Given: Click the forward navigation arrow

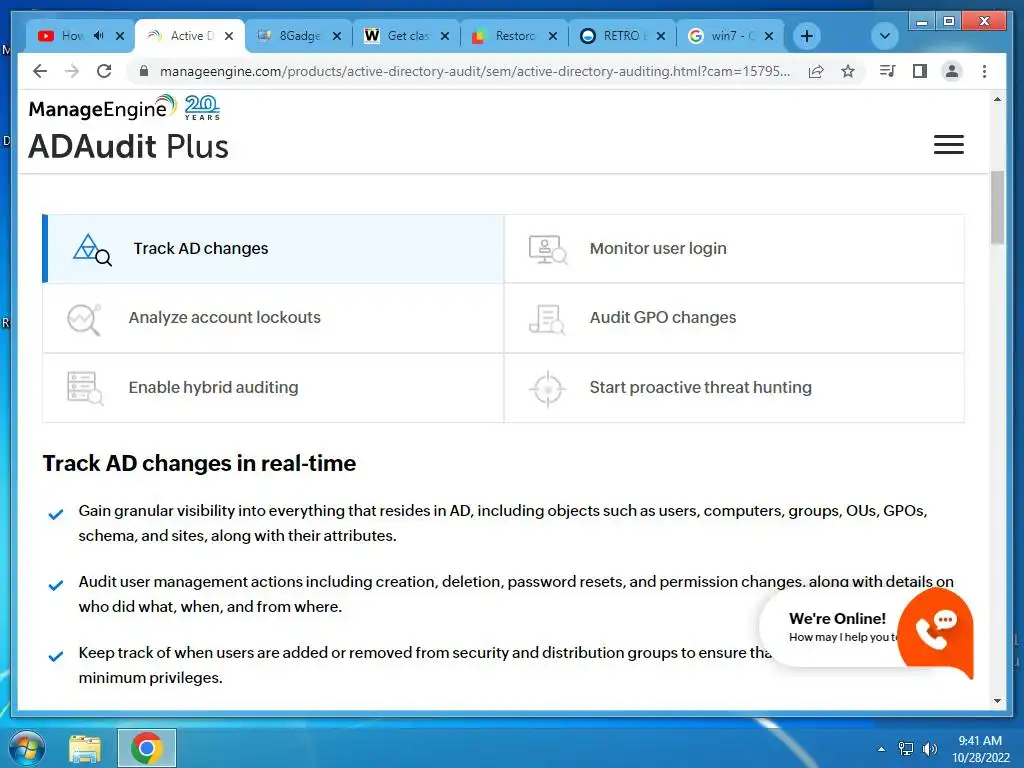Looking at the screenshot, I should pyautogui.click(x=72, y=71).
